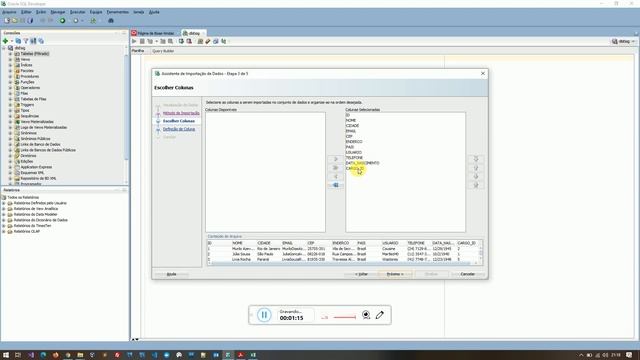This screenshot has width=640, height=360.
Task: Open the Windows Start menu
Action: click(x=6, y=355)
